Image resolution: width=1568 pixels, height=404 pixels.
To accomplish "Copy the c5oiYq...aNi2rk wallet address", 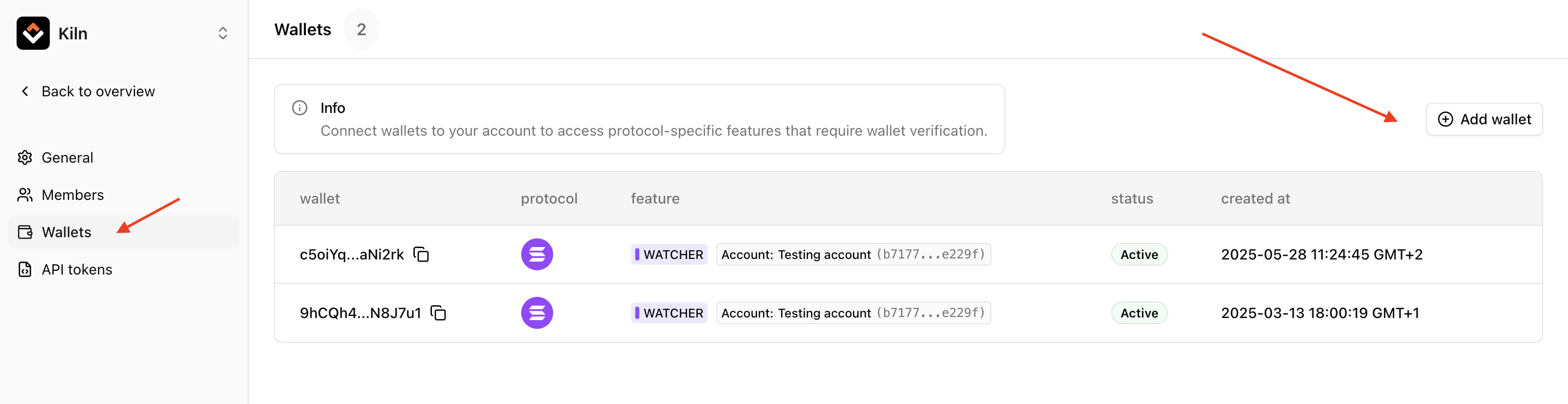I will coord(421,254).
